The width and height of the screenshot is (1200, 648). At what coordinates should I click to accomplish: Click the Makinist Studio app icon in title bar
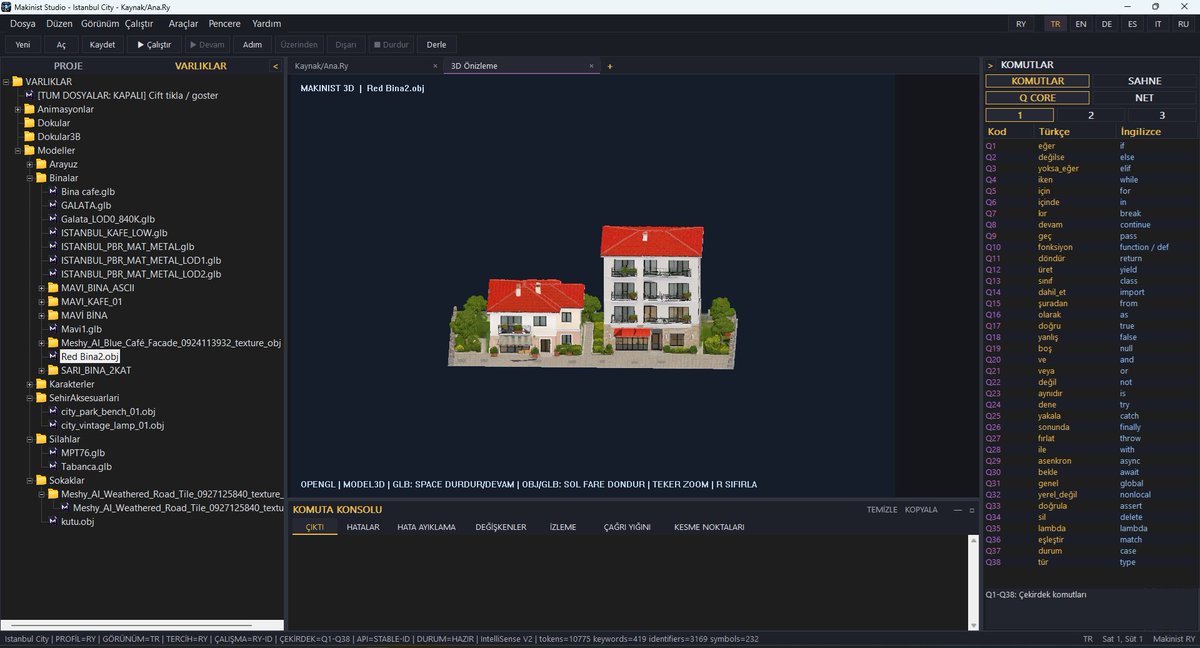point(8,6)
